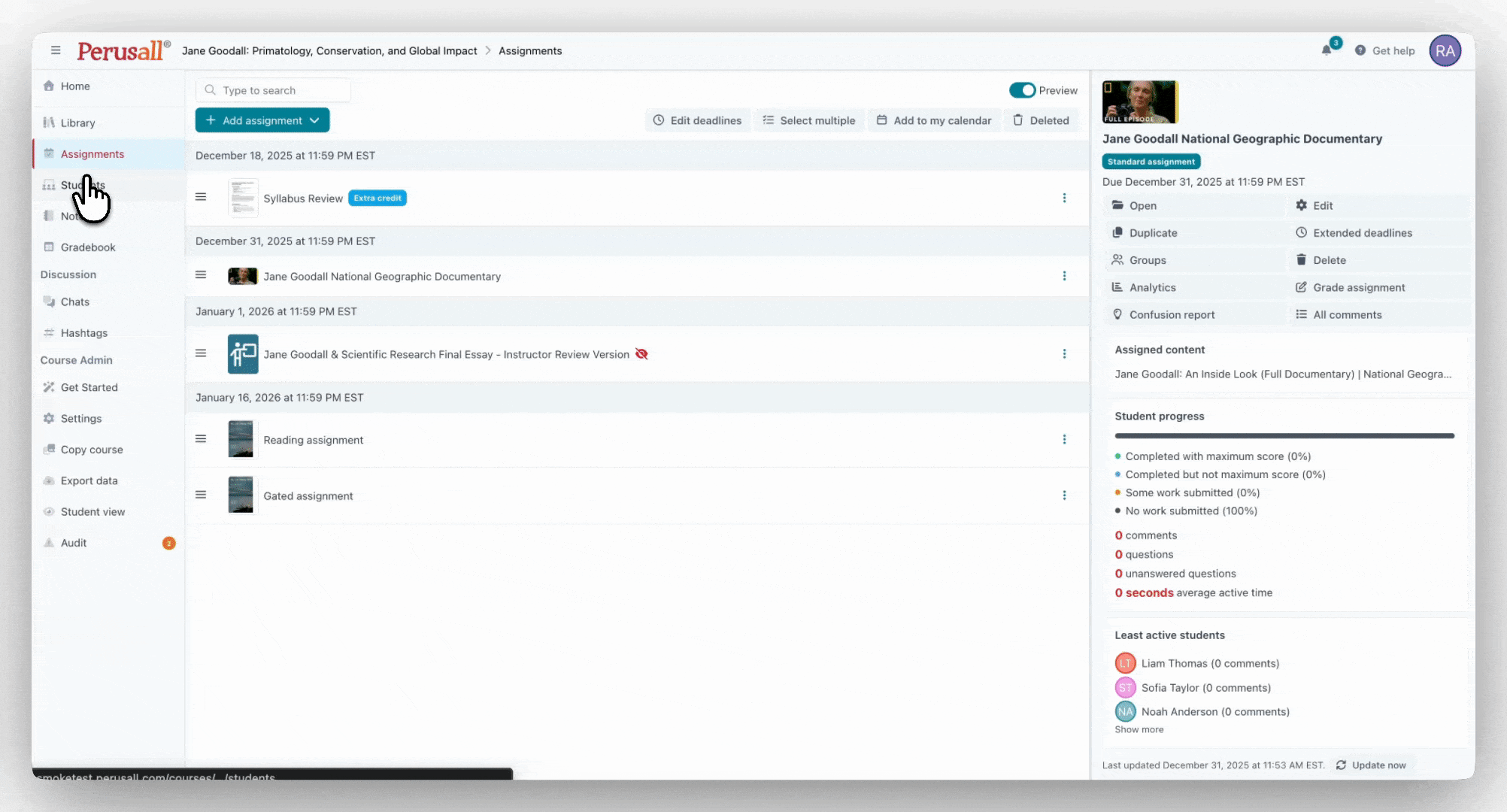
Task: Click Select multiple
Action: (809, 120)
